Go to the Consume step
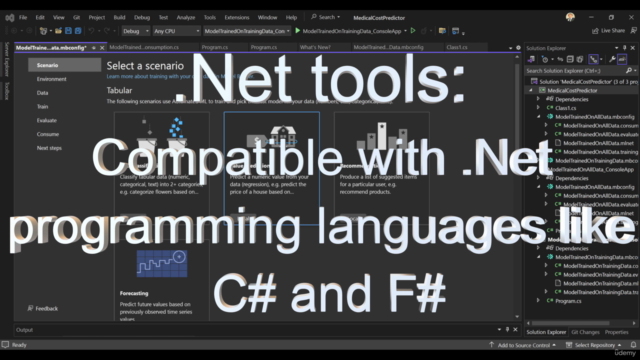Image resolution: width=640 pixels, height=360 pixels. (48, 134)
